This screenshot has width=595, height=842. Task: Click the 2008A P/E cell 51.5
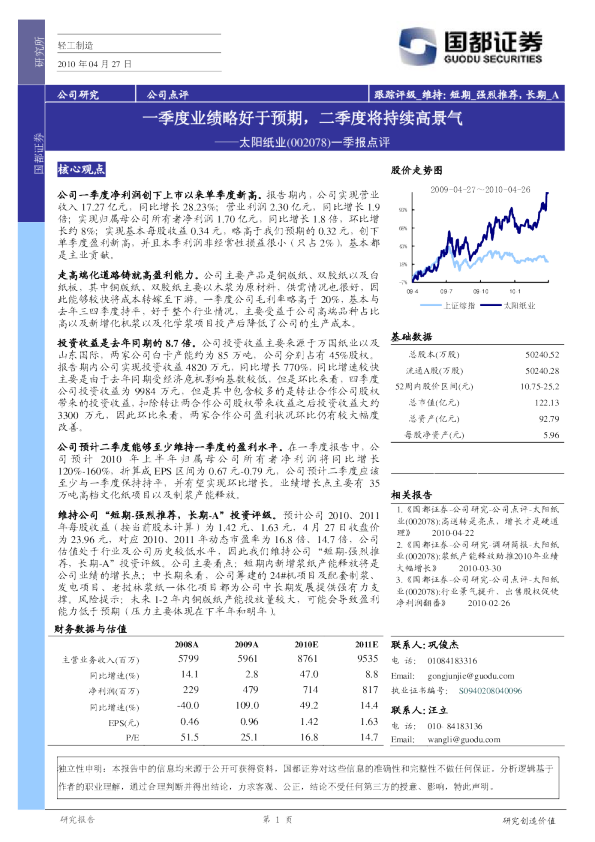[190, 737]
